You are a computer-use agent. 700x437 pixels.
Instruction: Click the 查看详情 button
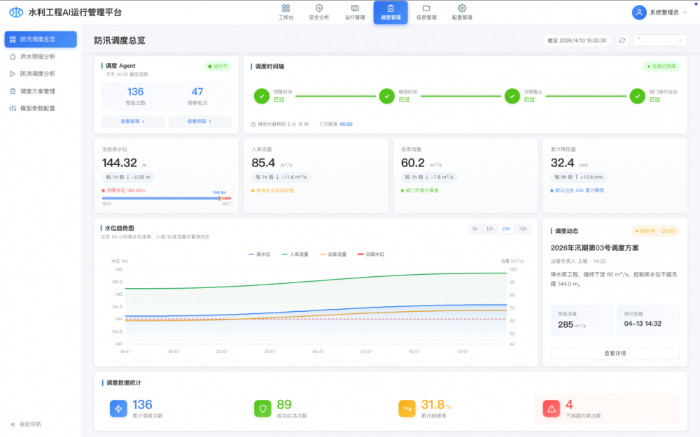coord(615,353)
